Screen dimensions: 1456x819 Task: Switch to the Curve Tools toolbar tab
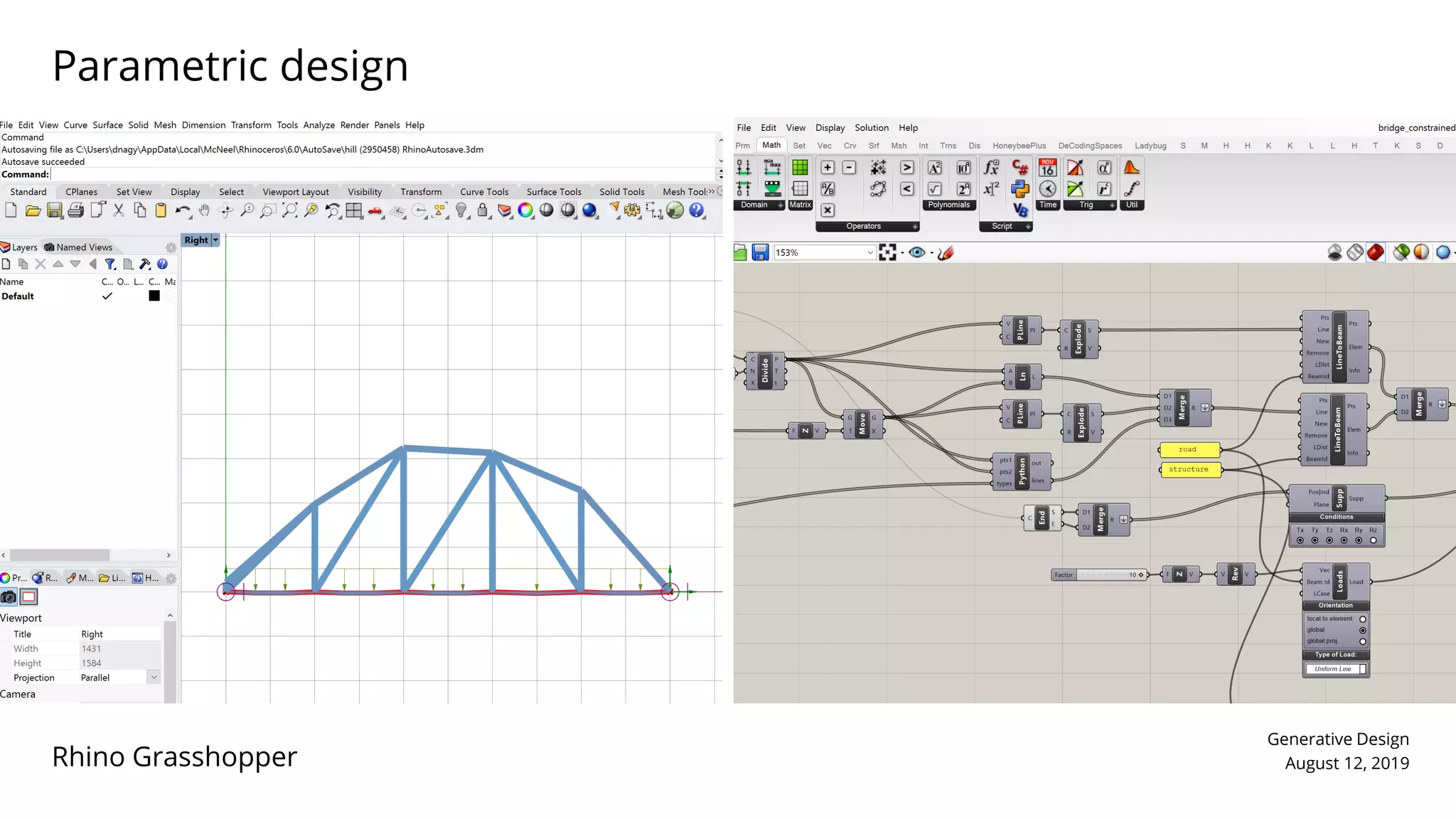point(484,192)
